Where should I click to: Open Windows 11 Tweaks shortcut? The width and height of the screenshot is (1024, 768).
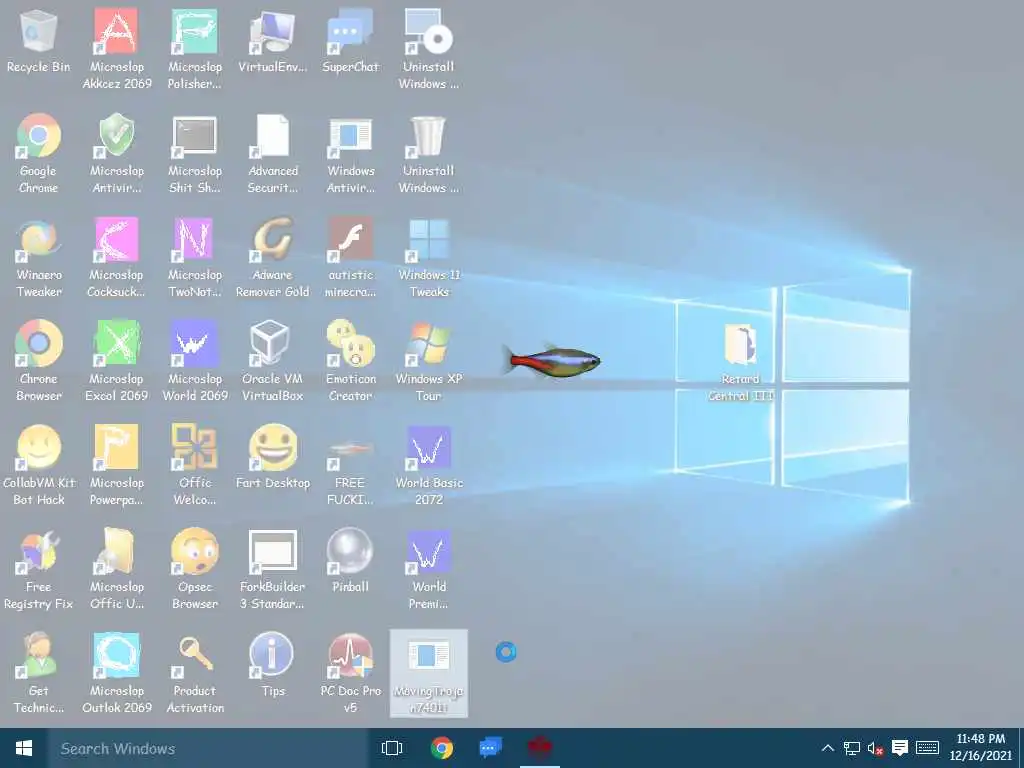[428, 257]
